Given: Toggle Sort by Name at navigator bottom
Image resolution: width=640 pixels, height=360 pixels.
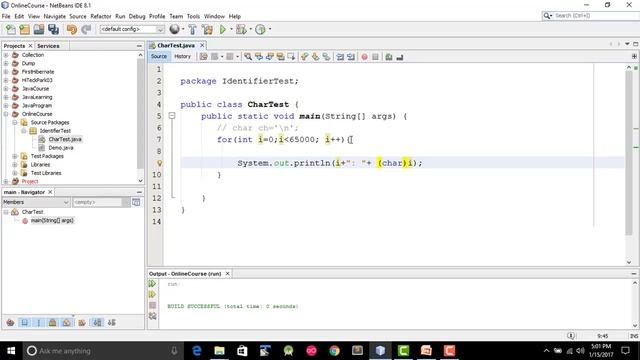Looking at the screenshot, I should 97,322.
